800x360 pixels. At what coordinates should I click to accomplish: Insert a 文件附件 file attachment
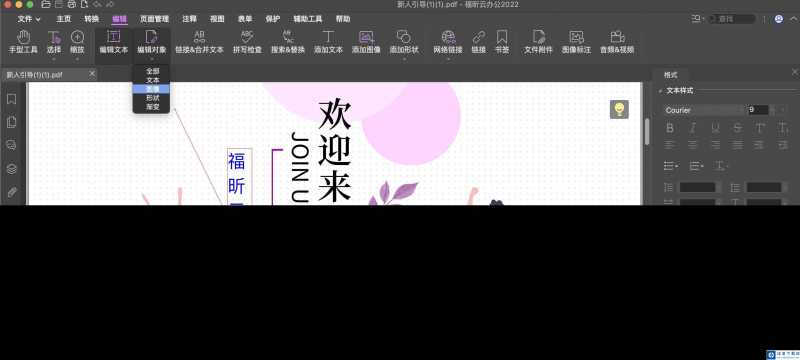pyautogui.click(x=538, y=42)
